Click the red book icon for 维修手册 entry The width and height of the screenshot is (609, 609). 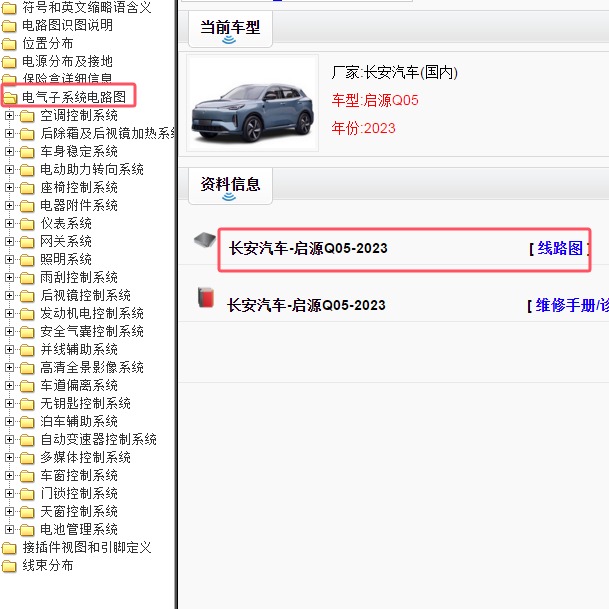tap(205, 297)
